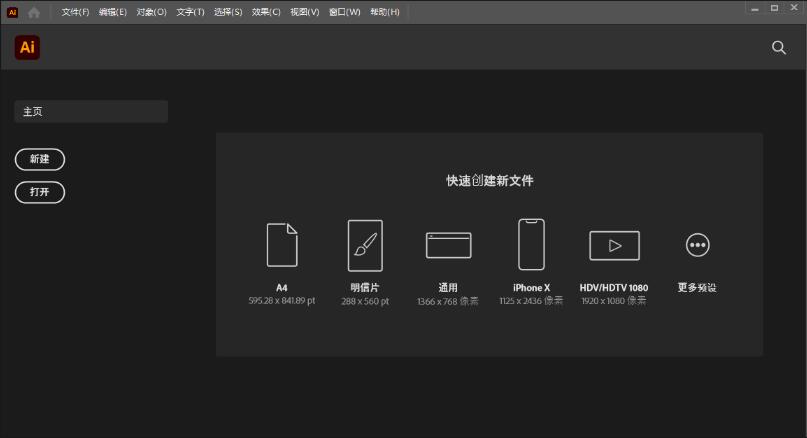Select the HDV/HDTV 1080 video preset icon

(x=614, y=245)
